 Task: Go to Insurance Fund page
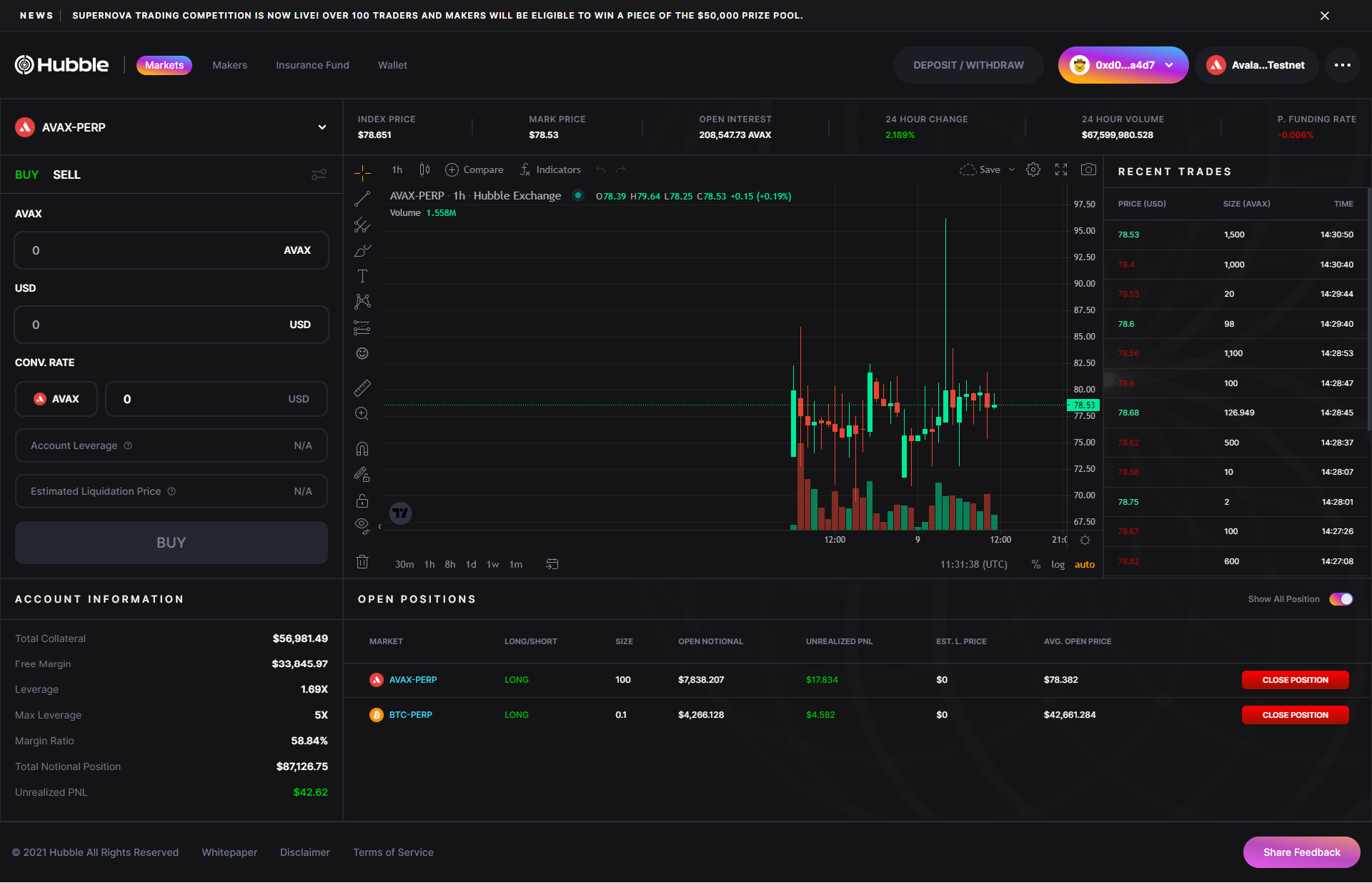(x=312, y=65)
